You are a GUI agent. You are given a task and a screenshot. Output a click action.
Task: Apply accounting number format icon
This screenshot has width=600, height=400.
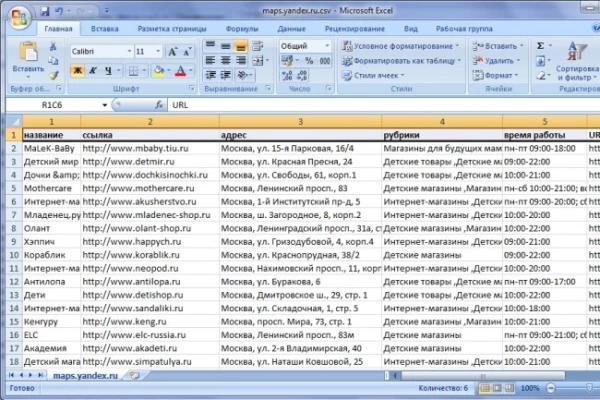287,60
